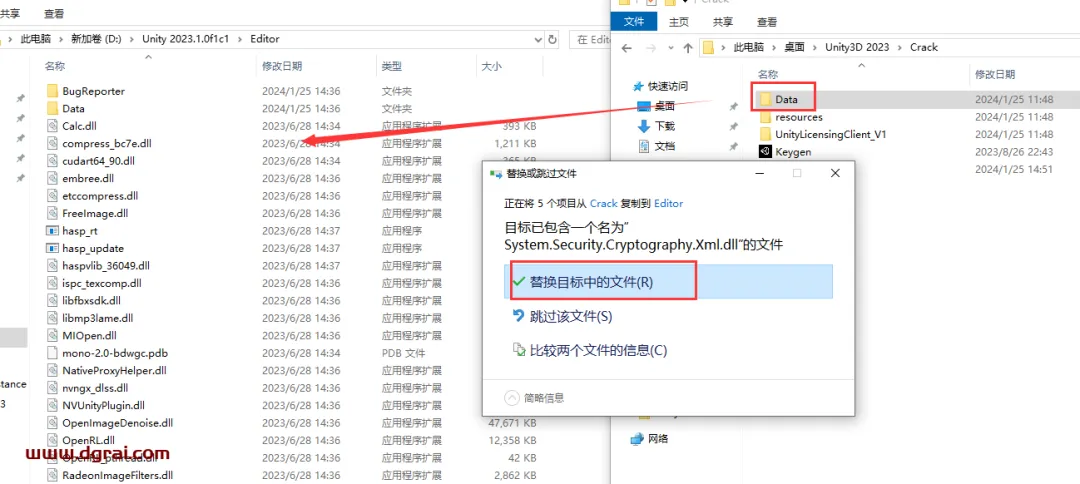Click refresh button in Editor window address bar

(x=552, y=40)
